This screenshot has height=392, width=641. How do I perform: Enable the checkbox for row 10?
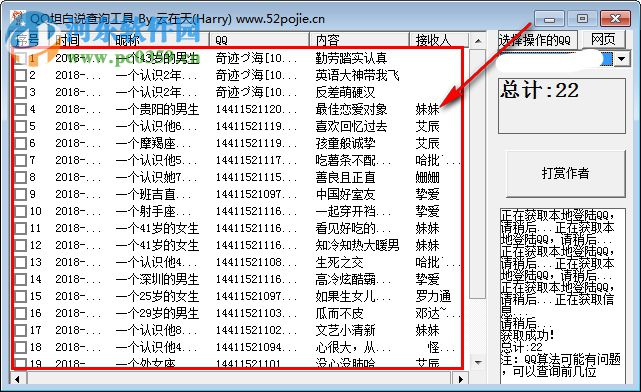click(x=21, y=211)
